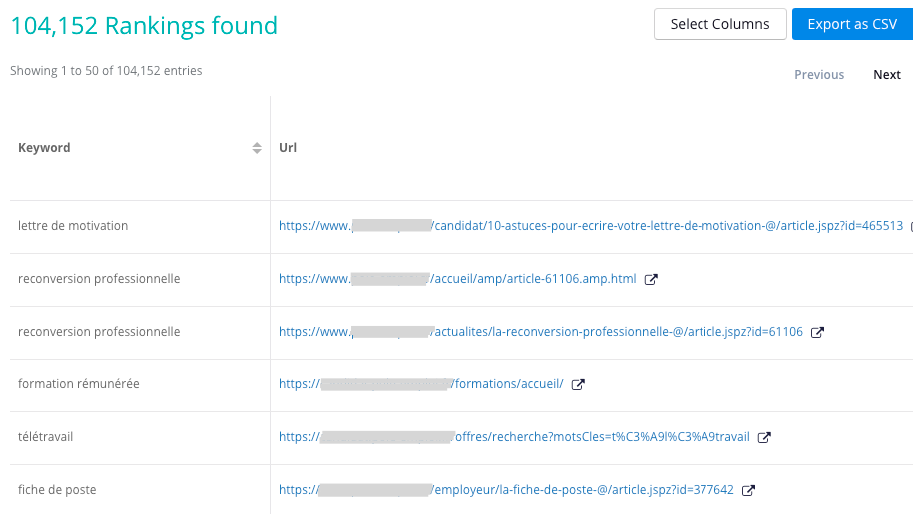Screen dimensions: 923x514
Task: Open external icon for la-reconversion-professionnelle URL
Action: (x=817, y=332)
